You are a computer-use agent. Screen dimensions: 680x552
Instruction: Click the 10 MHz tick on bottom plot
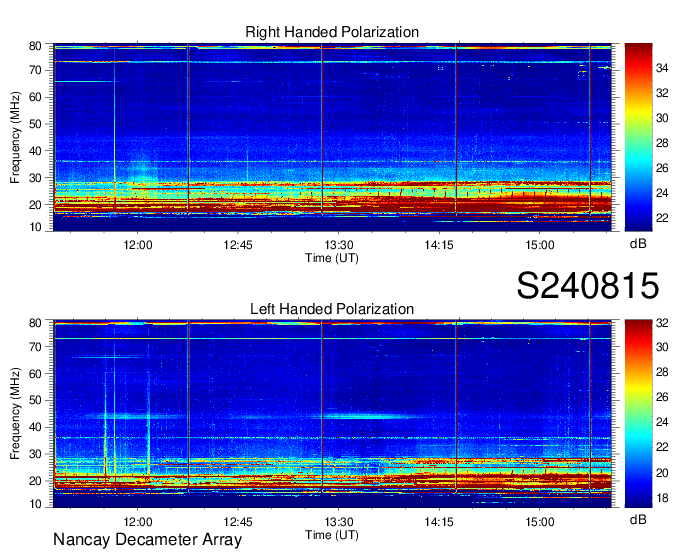click(x=36, y=503)
